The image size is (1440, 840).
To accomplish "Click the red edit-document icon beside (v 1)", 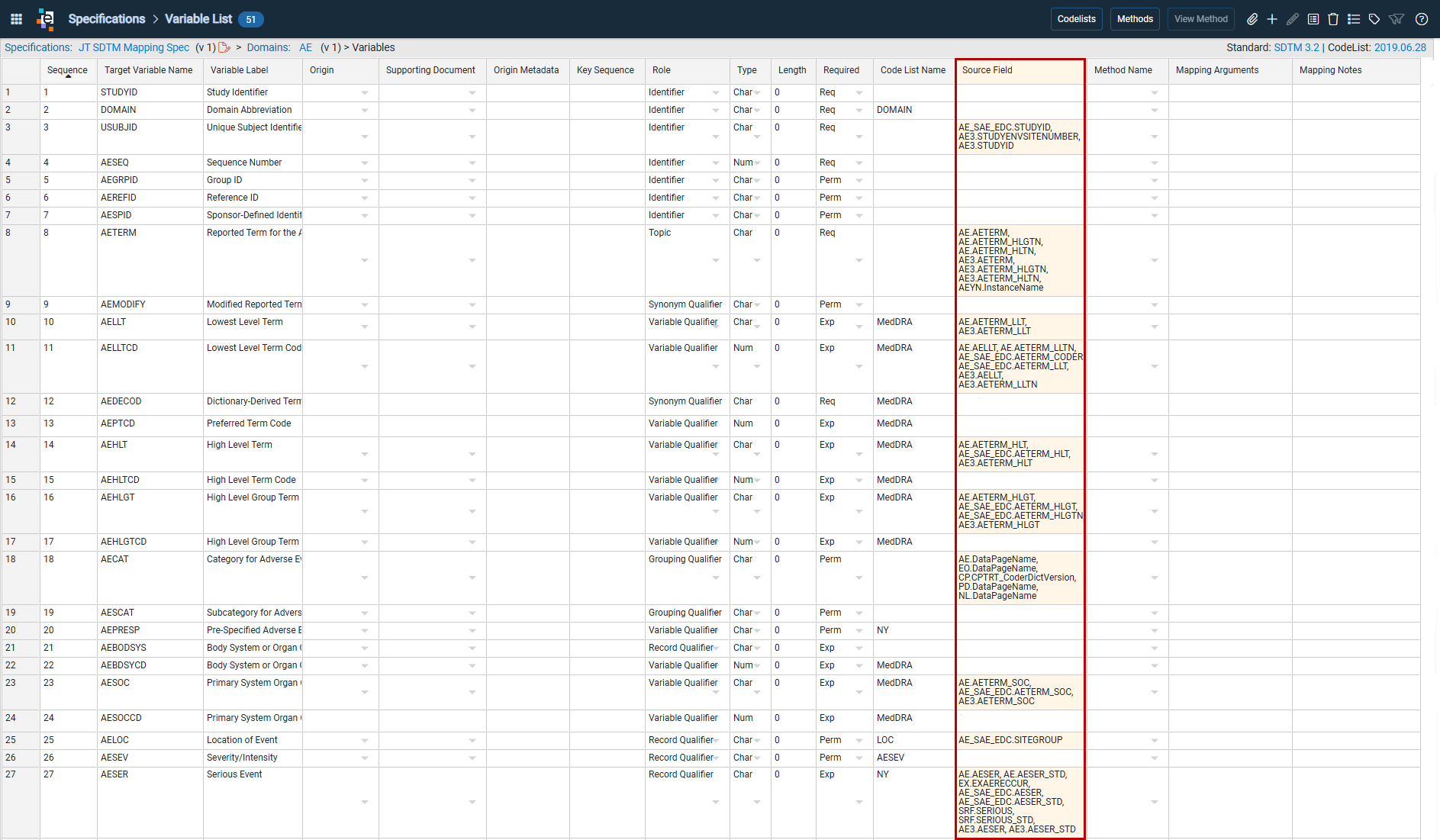I will tap(224, 47).
